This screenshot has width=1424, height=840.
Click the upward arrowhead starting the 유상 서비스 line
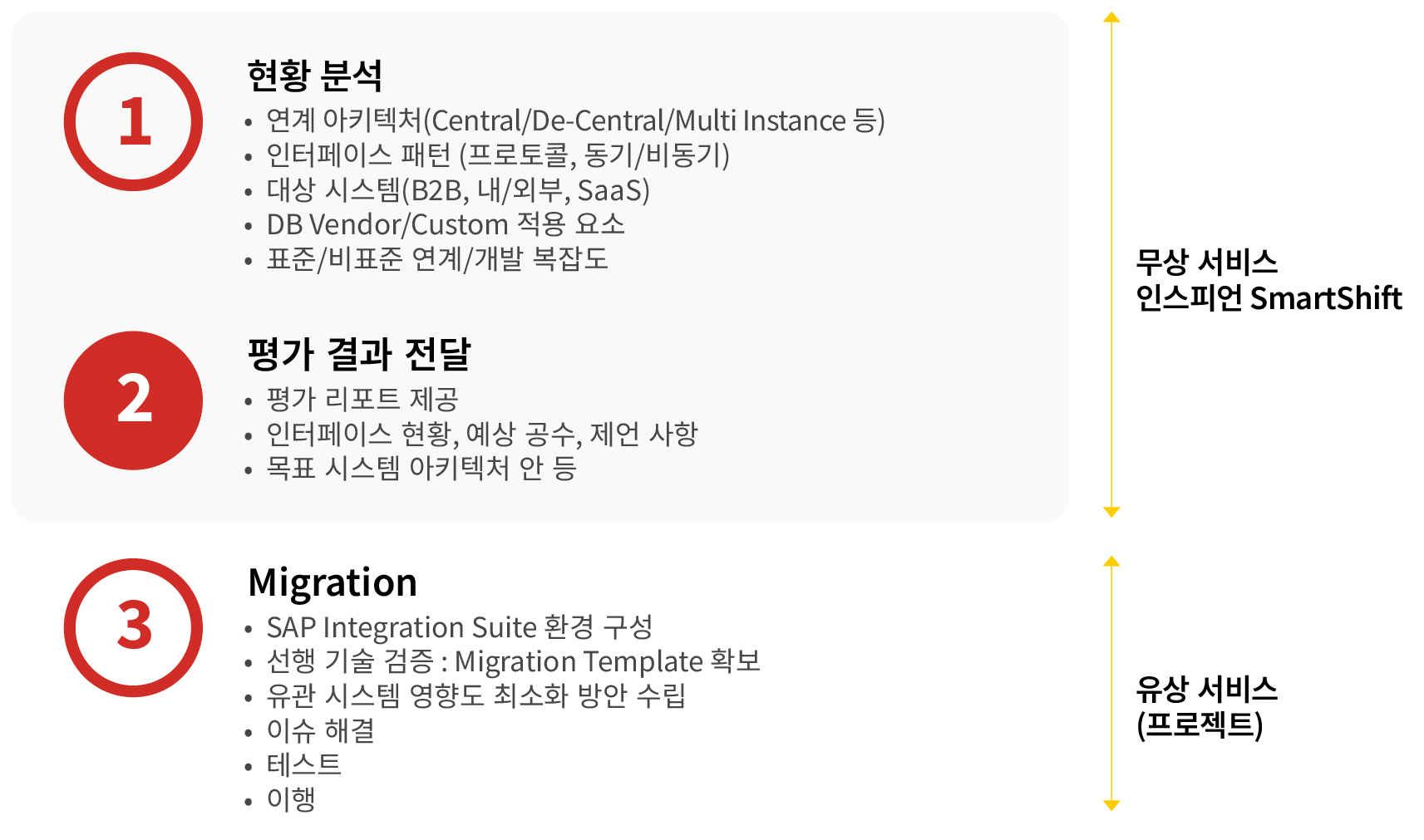click(1111, 562)
